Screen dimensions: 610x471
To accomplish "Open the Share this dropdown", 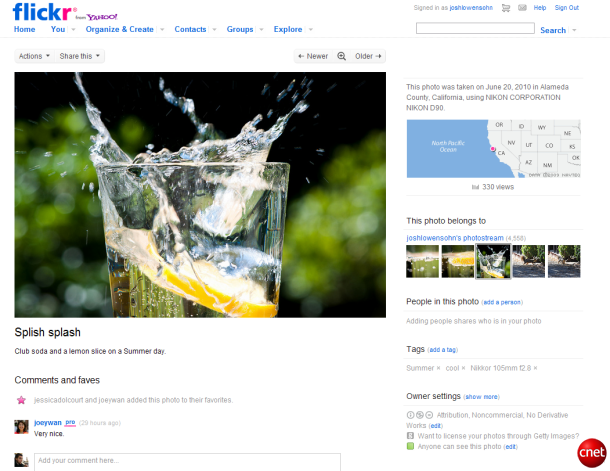I will (80, 56).
